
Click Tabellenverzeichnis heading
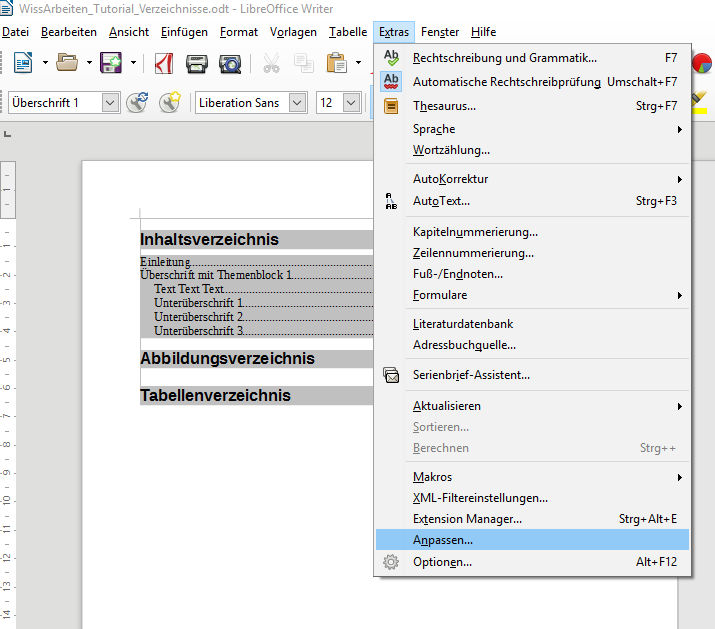[215, 395]
